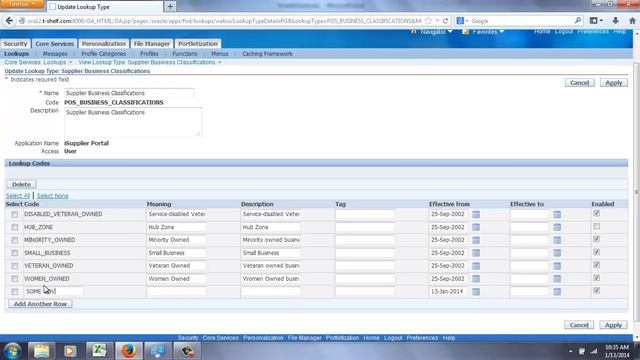Image resolution: width=640 pixels, height=360 pixels.
Task: Switch to Firefox in taskbar
Action: pos(129,351)
